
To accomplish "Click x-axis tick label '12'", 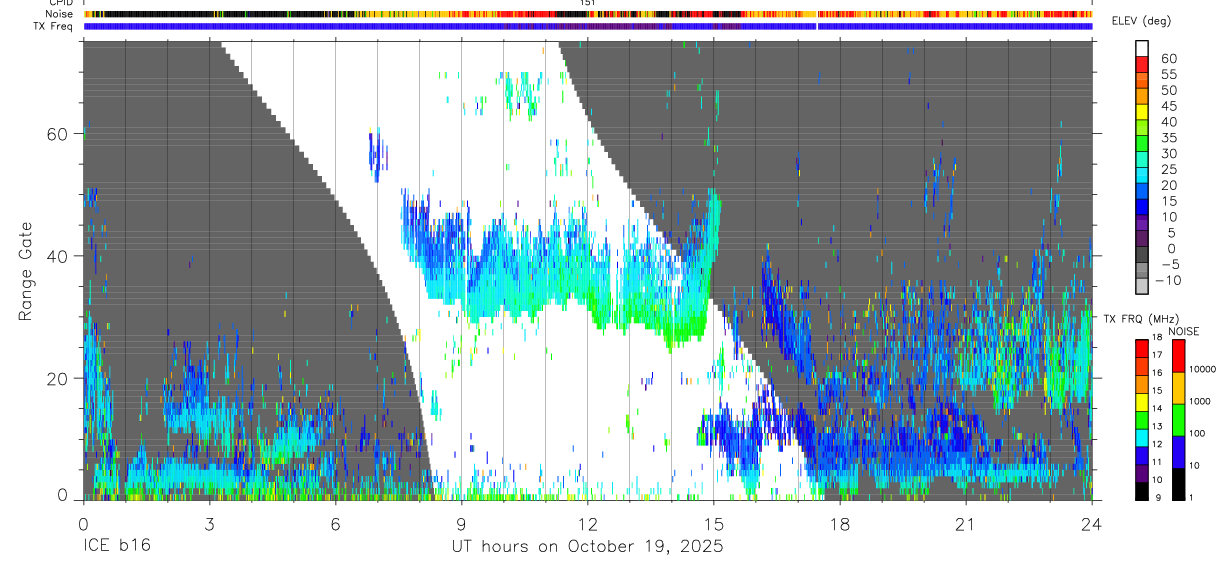I will (x=587, y=524).
